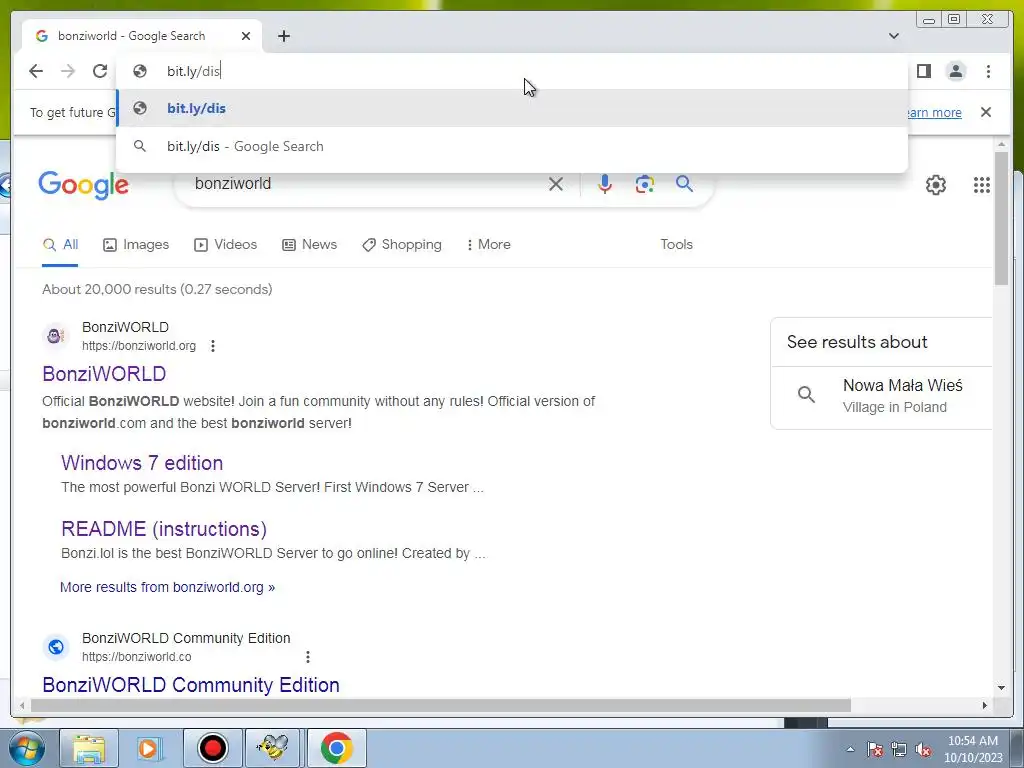Reload the current page
The image size is (1024, 768).
click(x=100, y=71)
